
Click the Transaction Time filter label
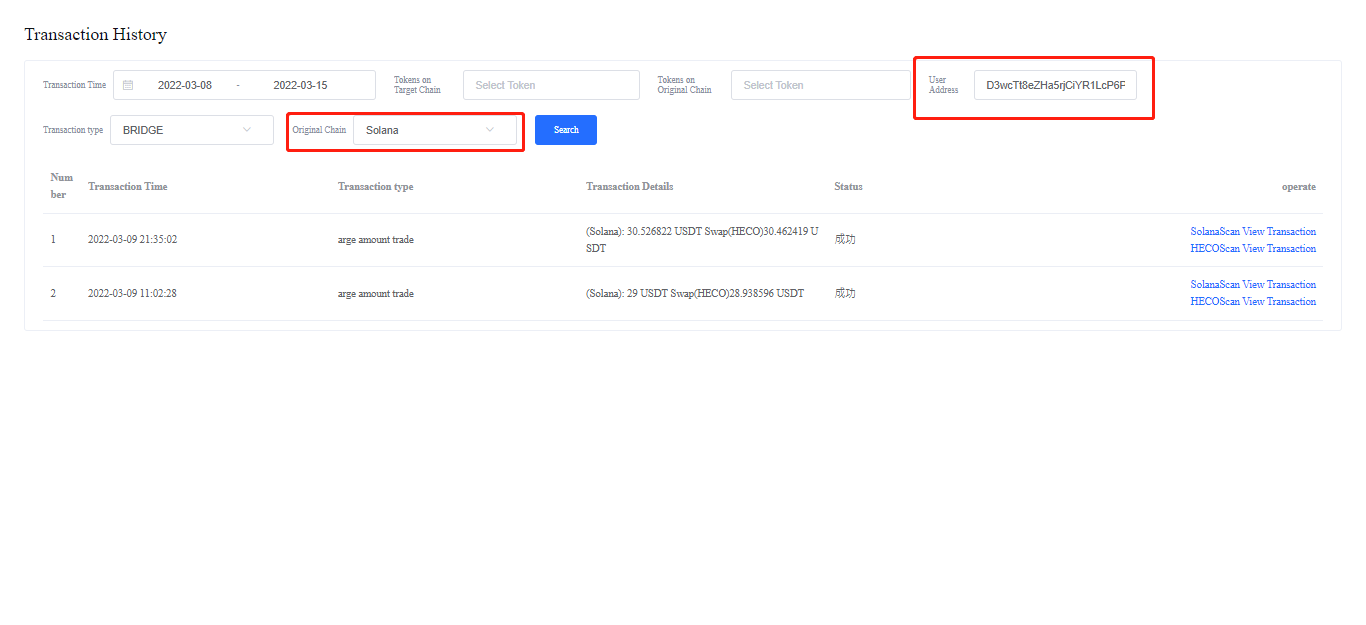[74, 85]
